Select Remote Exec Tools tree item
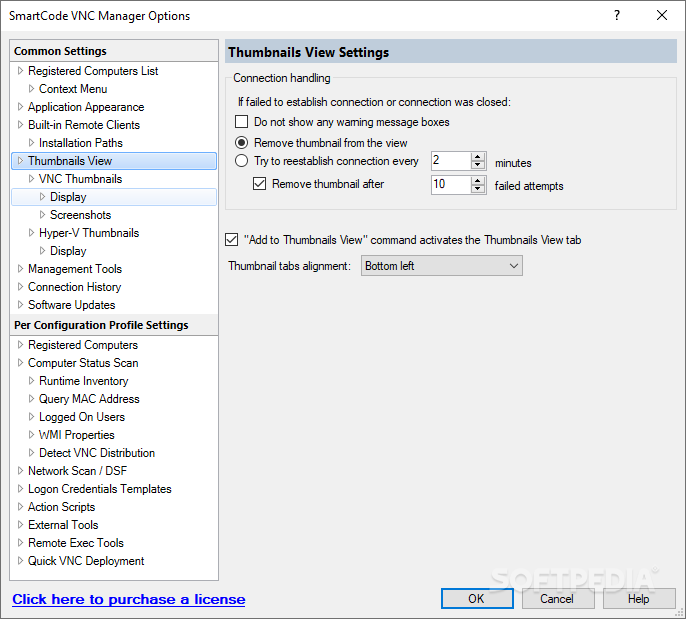 coord(76,542)
